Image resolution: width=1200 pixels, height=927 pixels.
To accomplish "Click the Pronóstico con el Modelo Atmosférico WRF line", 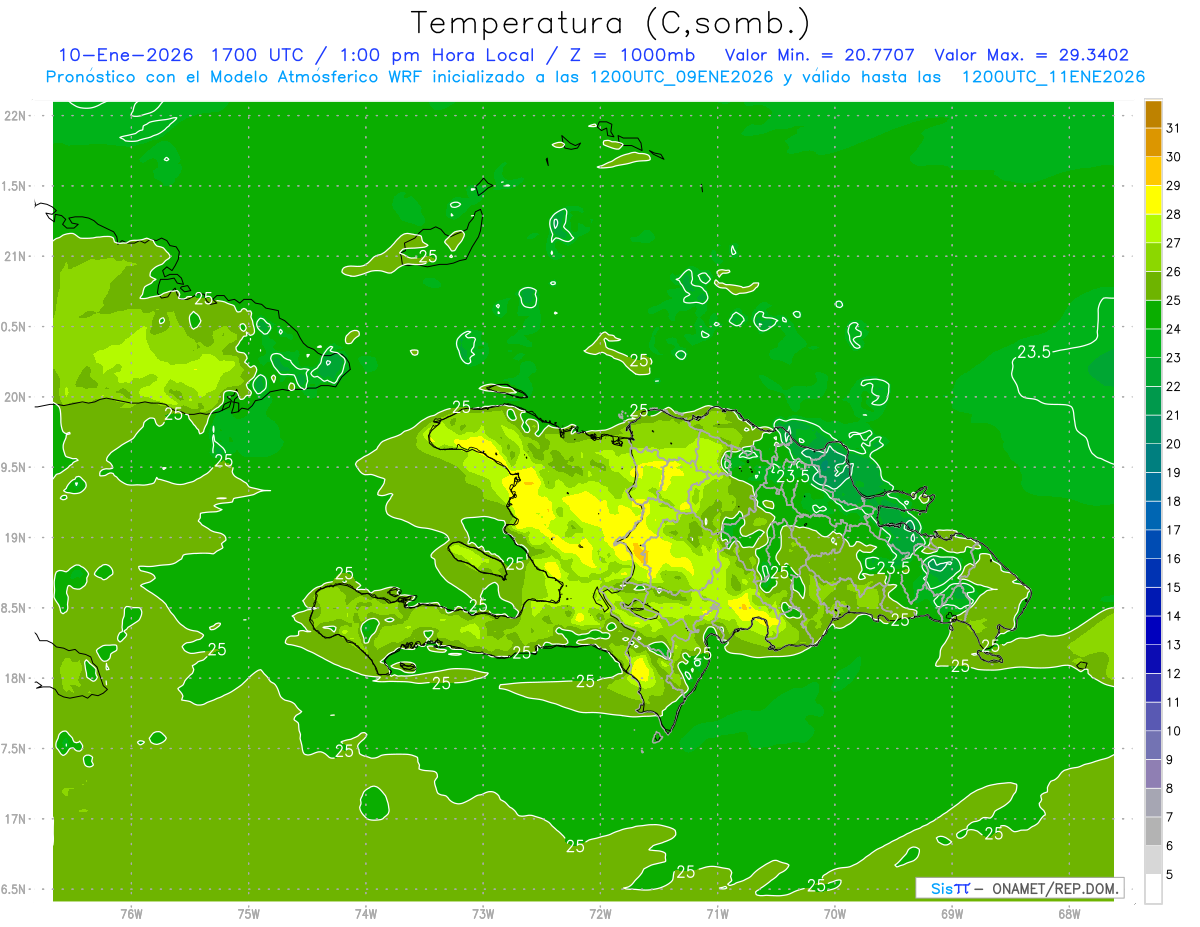I will [x=595, y=77].
